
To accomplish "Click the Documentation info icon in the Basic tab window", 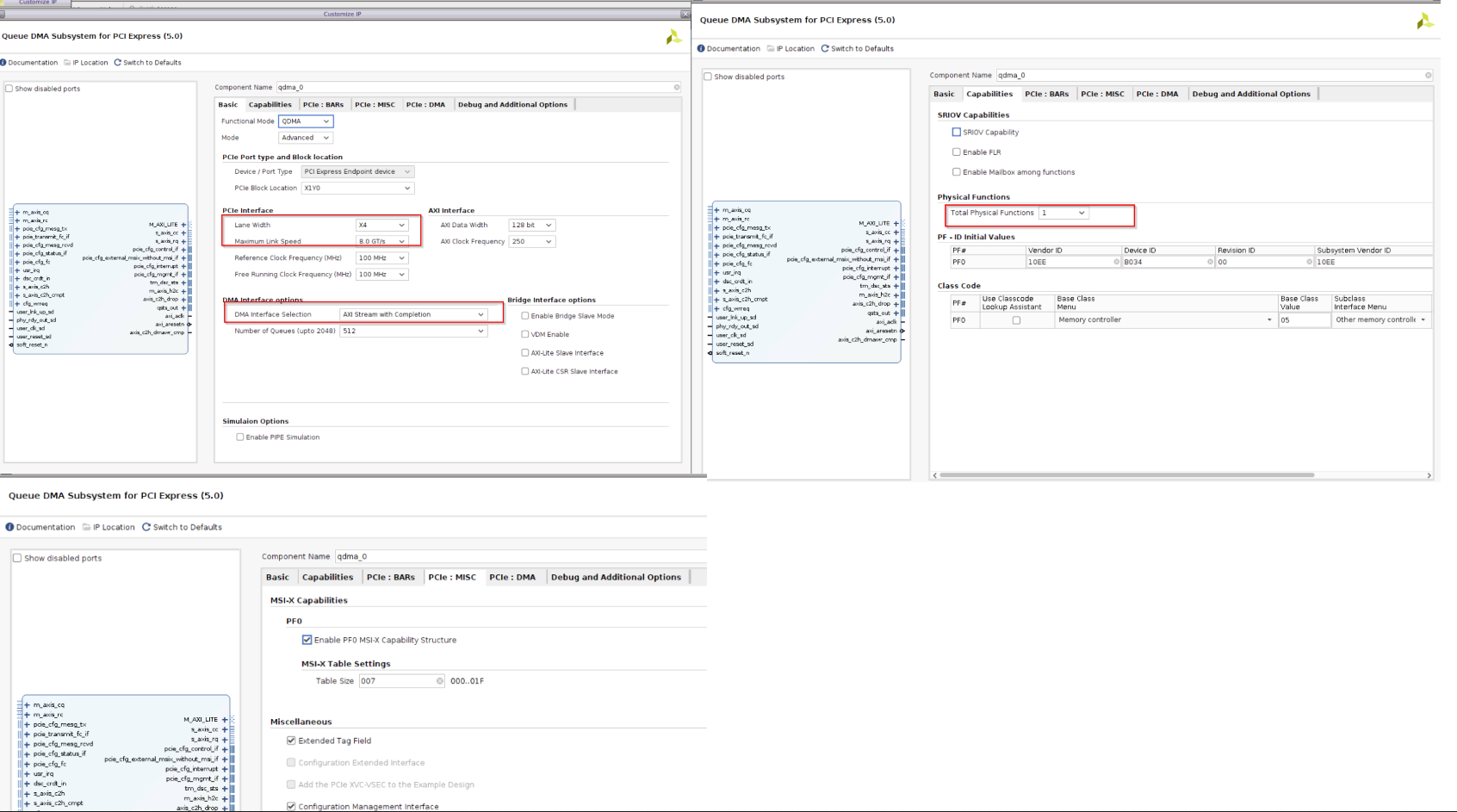I will 3,63.
